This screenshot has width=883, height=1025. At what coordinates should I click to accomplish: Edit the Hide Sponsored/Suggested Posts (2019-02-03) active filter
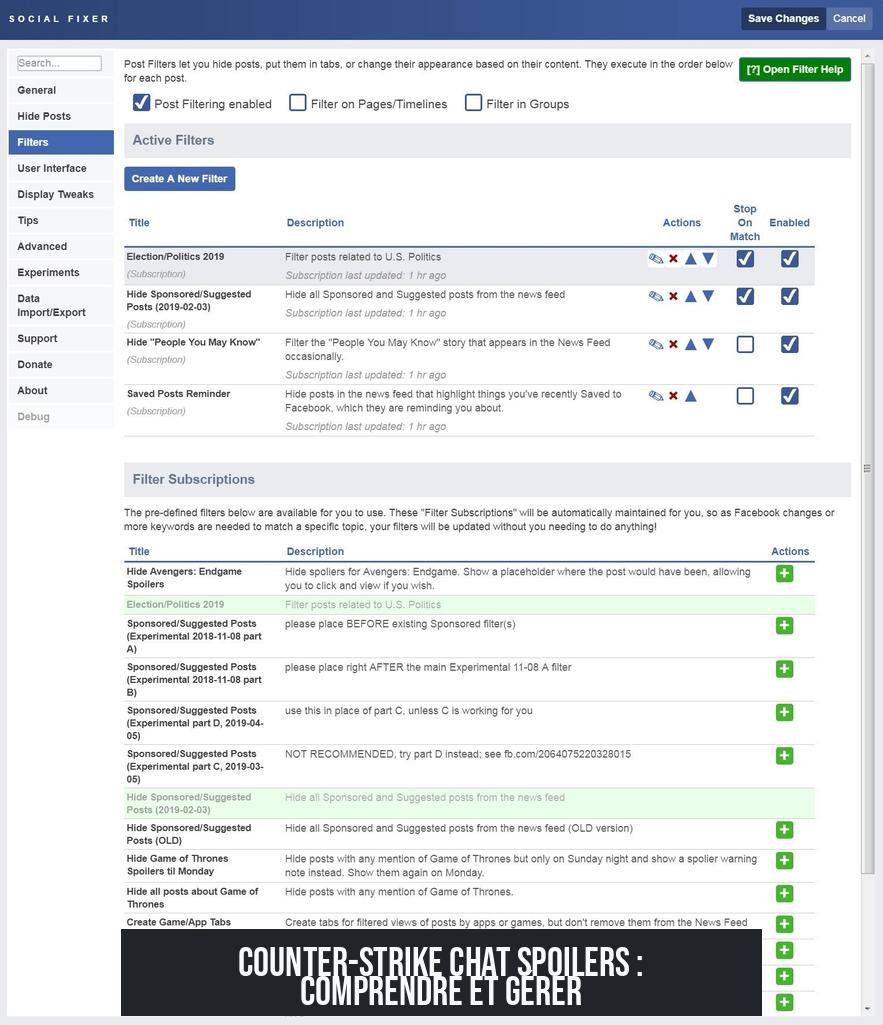[656, 296]
